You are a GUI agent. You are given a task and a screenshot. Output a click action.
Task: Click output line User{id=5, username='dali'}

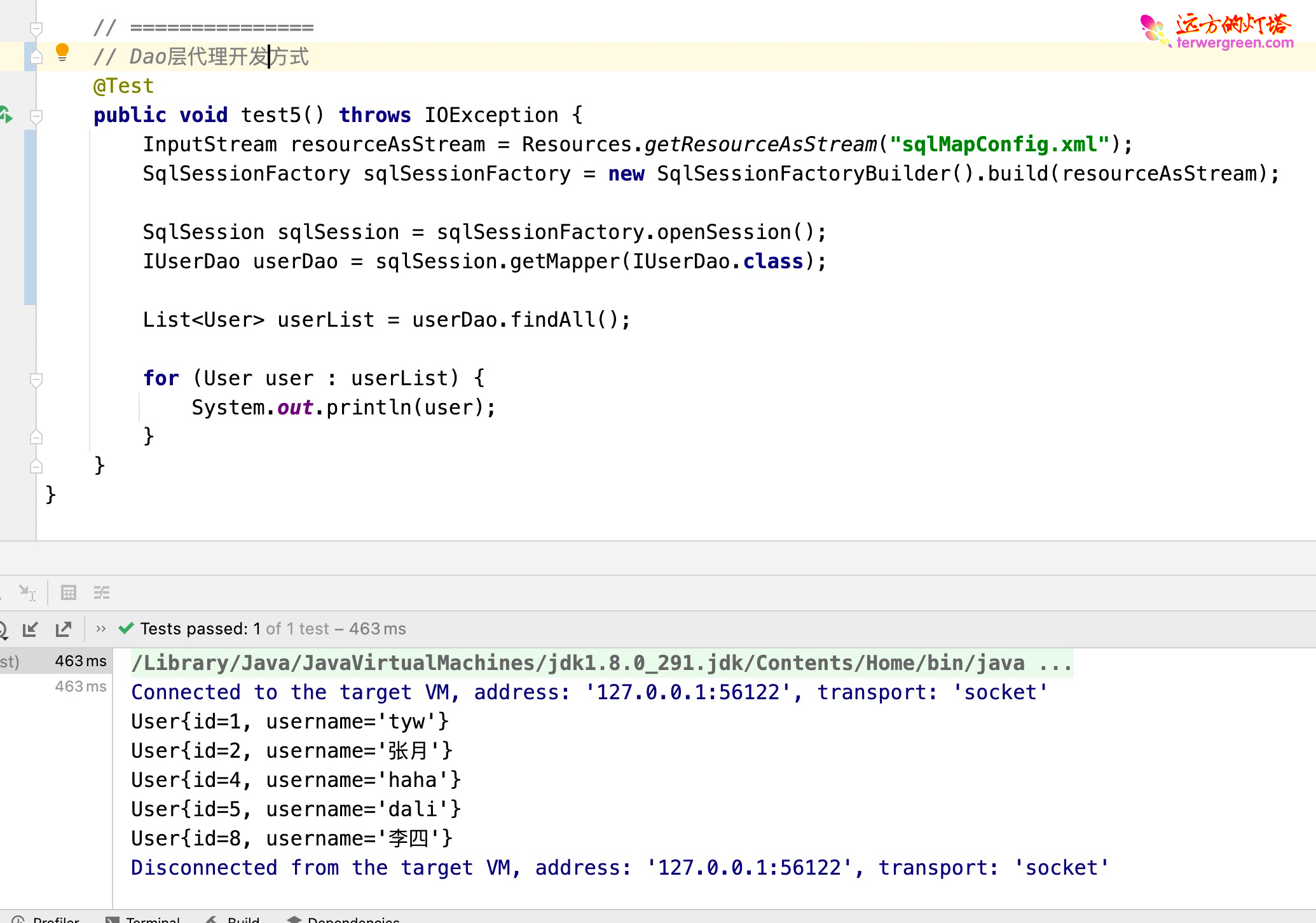[x=296, y=809]
